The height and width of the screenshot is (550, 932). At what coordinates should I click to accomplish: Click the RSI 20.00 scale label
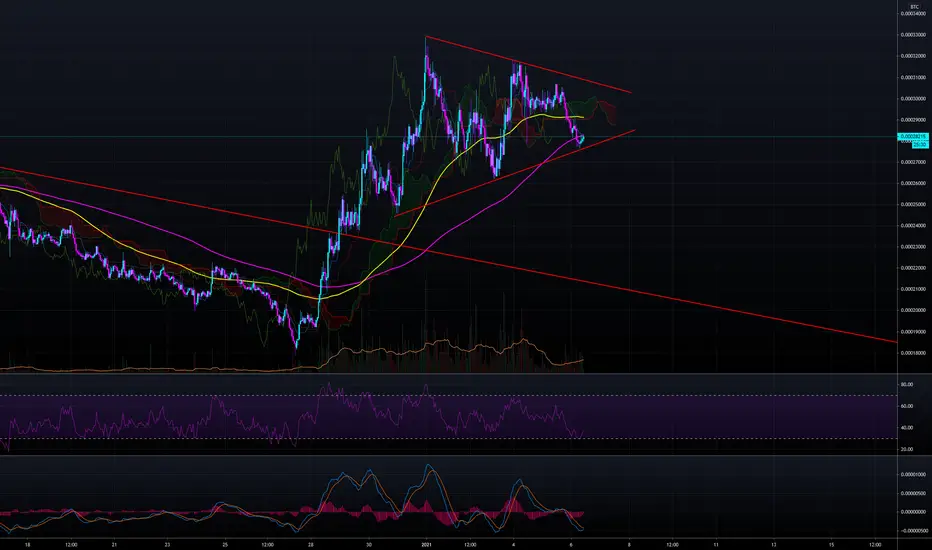907,449
